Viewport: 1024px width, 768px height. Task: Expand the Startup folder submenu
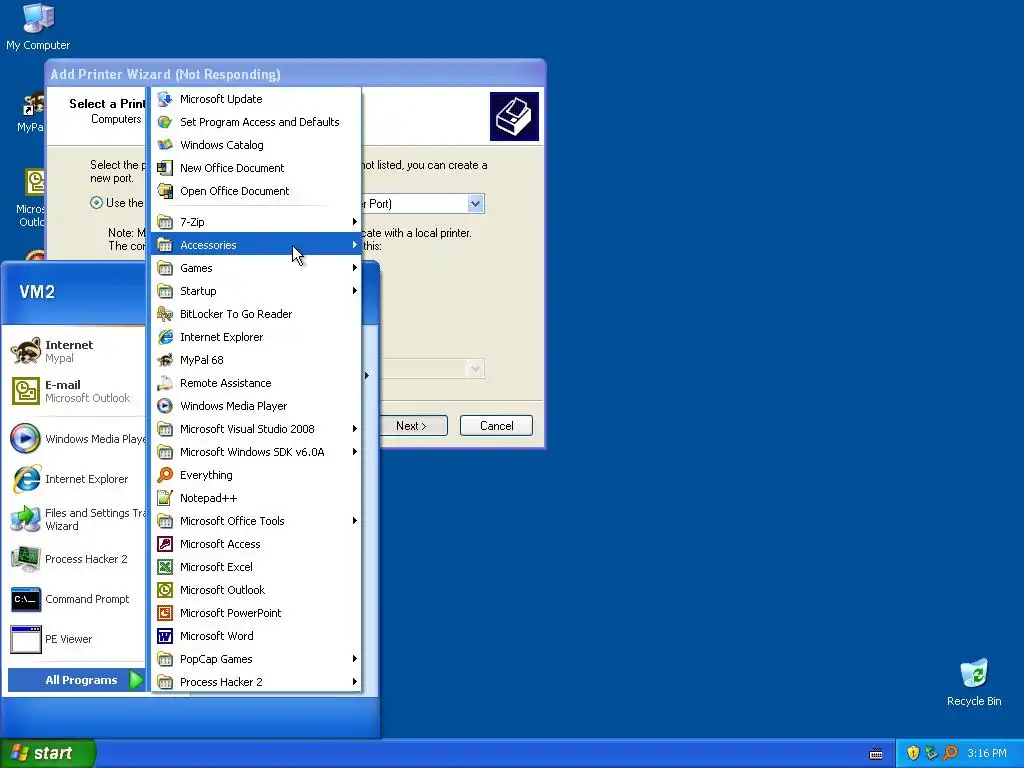click(256, 291)
